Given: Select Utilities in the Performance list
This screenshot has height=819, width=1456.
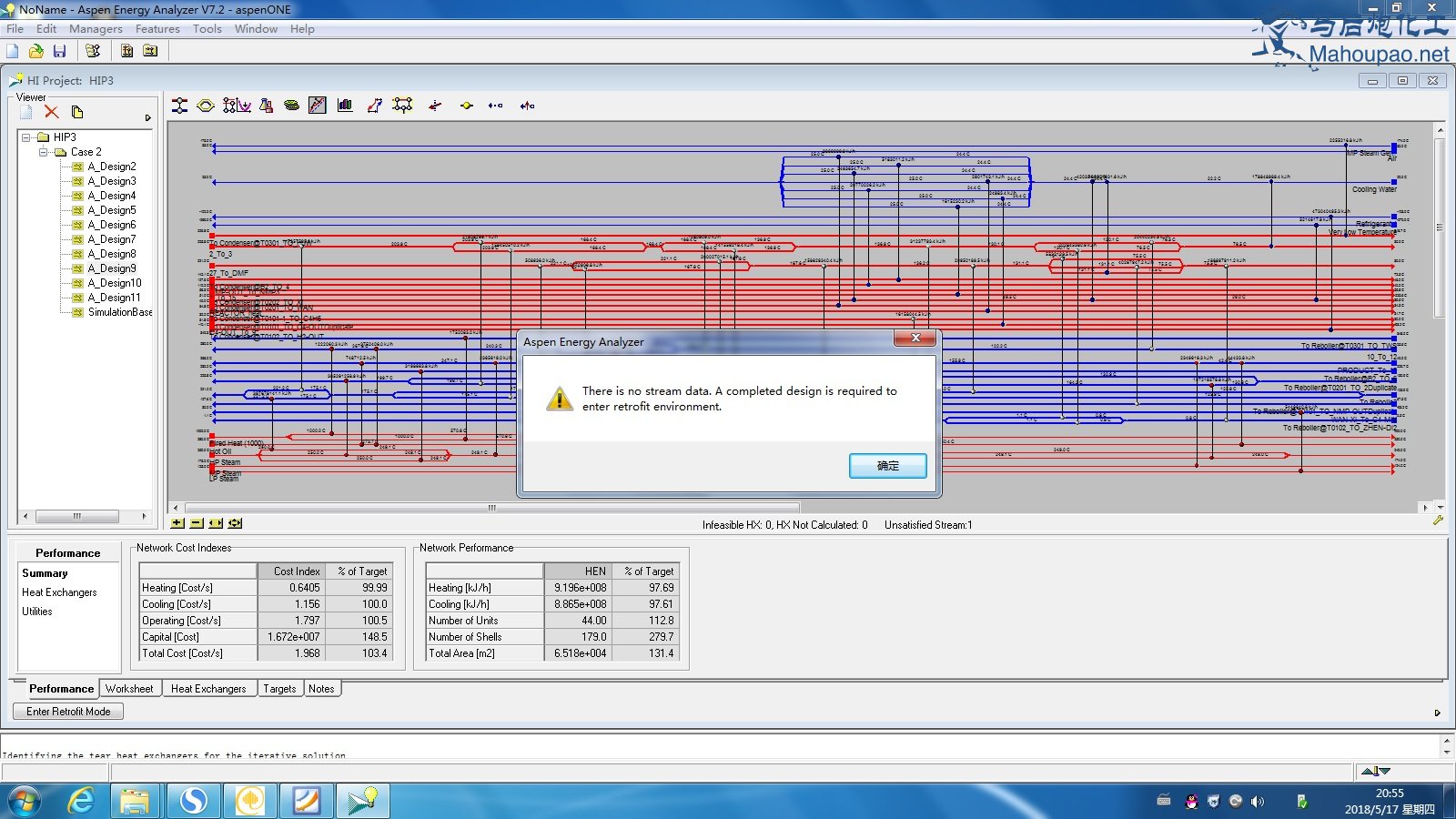Looking at the screenshot, I should (37, 612).
